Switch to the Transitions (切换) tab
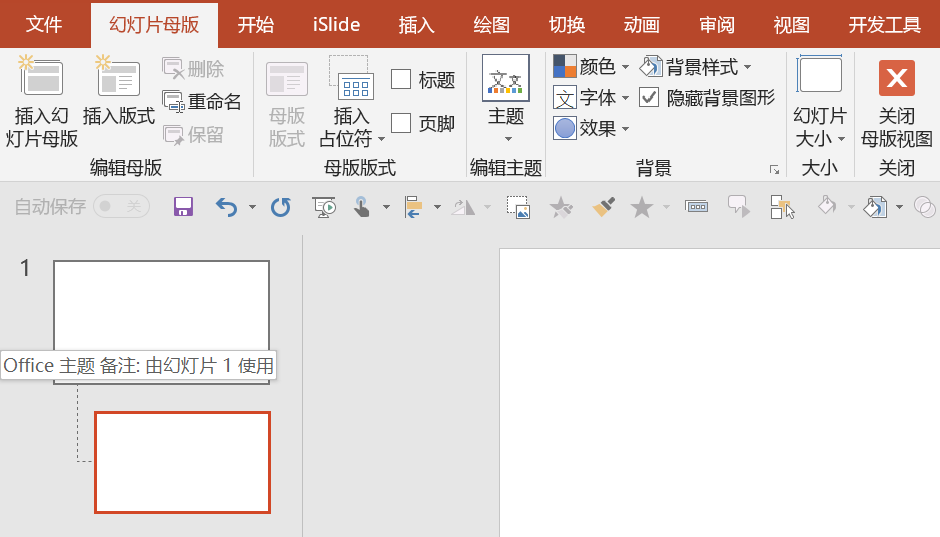 [567, 25]
